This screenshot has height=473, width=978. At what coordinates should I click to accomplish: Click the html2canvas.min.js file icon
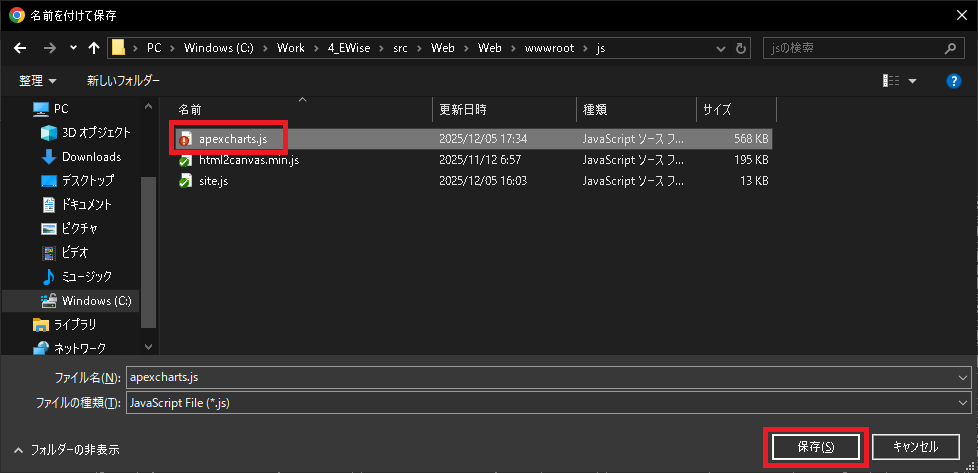pos(185,160)
